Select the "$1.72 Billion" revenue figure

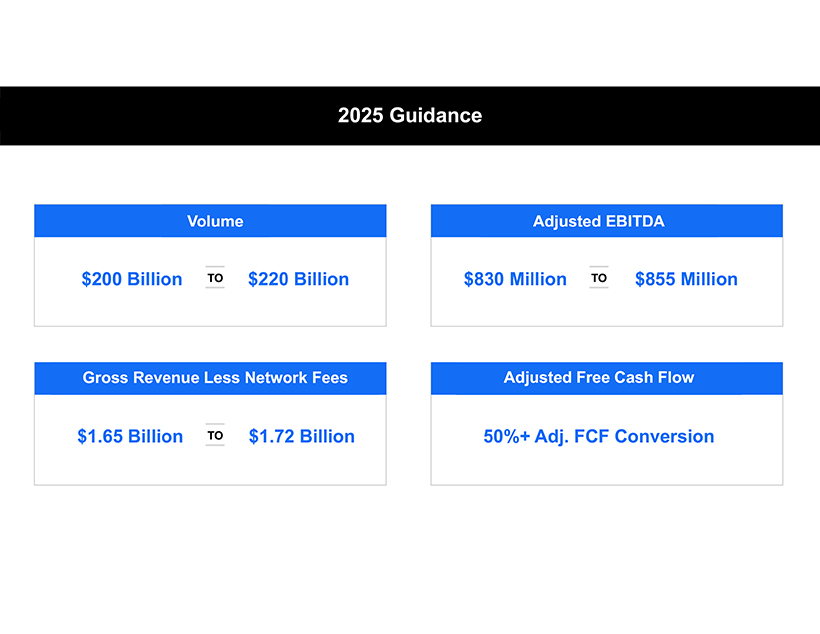(301, 436)
